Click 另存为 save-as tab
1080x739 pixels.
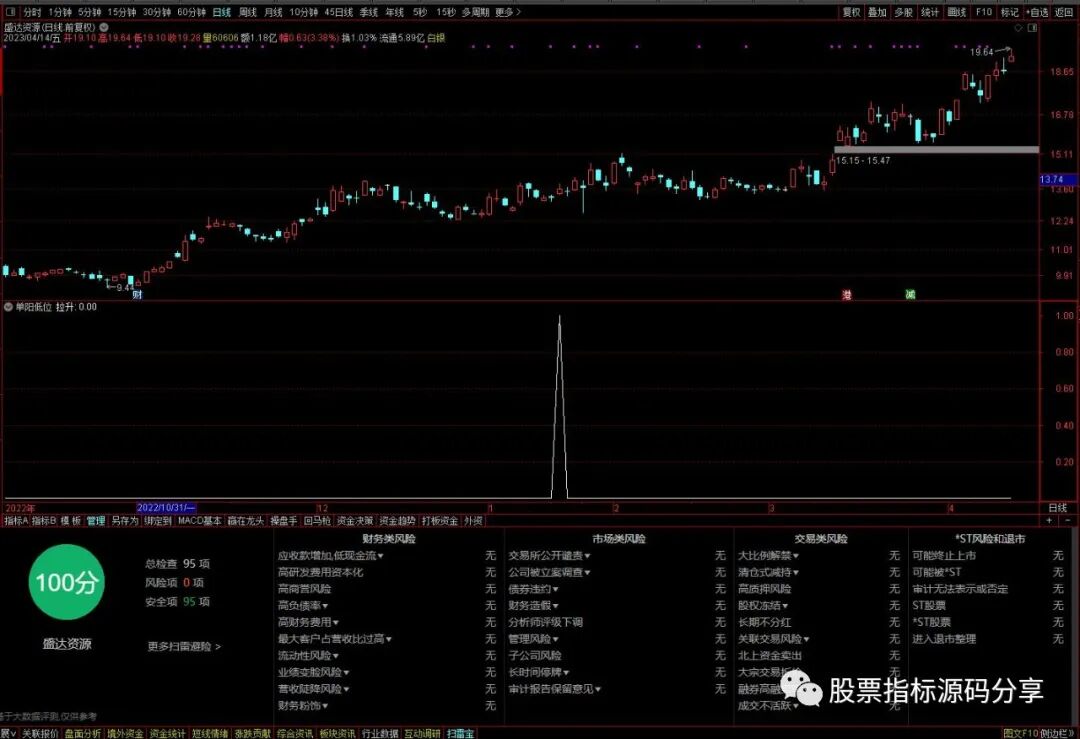[x=125, y=521]
